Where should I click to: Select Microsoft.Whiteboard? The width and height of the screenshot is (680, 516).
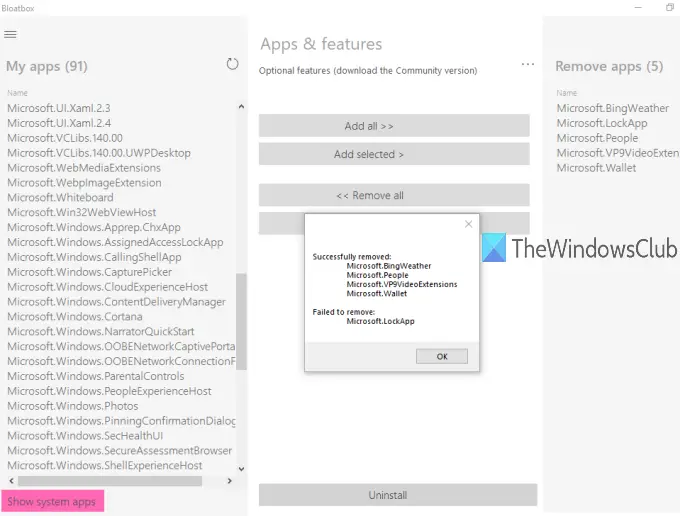60,197
